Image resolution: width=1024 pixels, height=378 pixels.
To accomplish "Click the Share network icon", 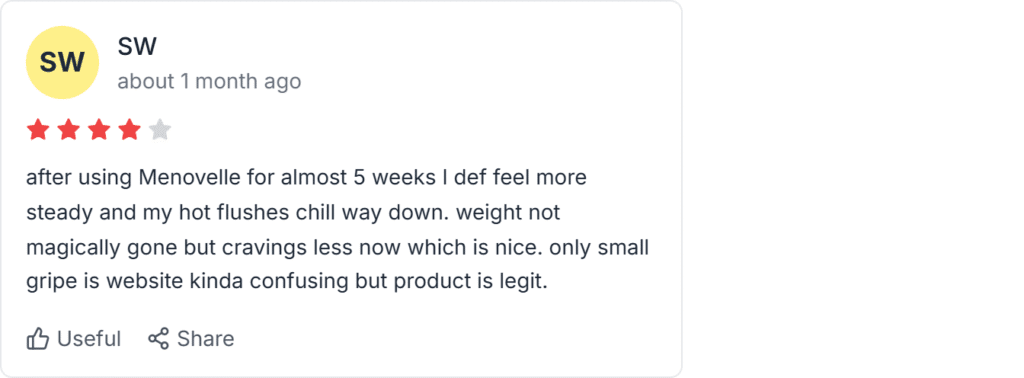I will [x=159, y=338].
